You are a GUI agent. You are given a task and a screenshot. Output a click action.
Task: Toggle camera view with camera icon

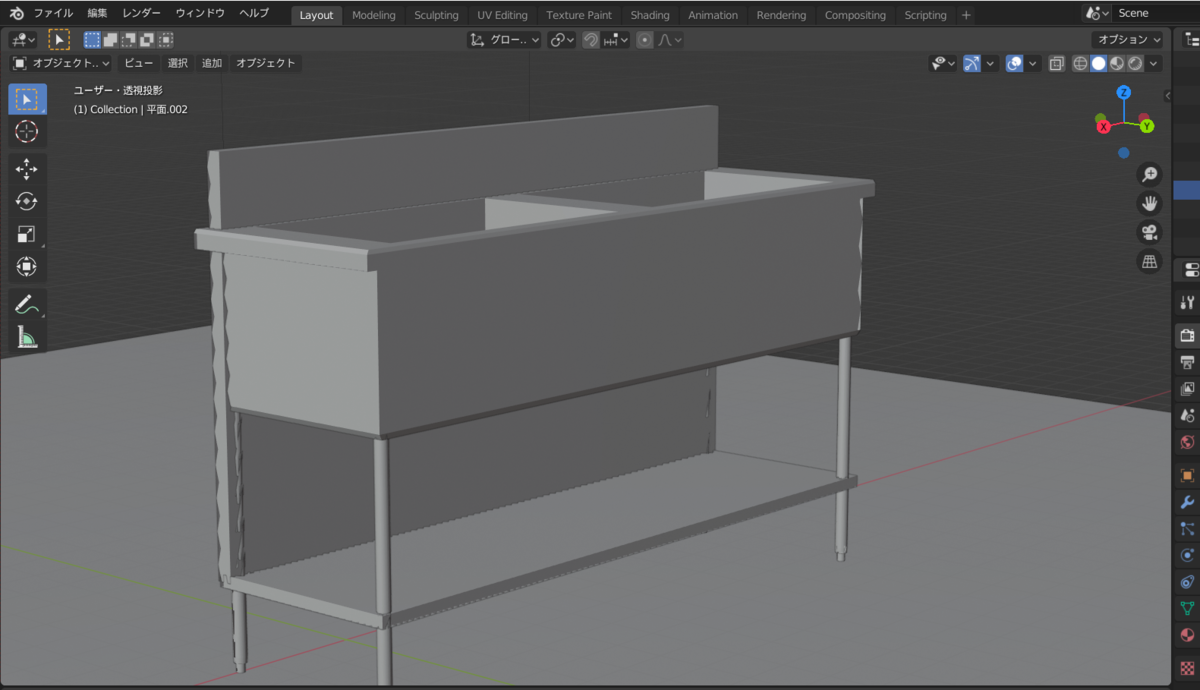tap(1150, 233)
